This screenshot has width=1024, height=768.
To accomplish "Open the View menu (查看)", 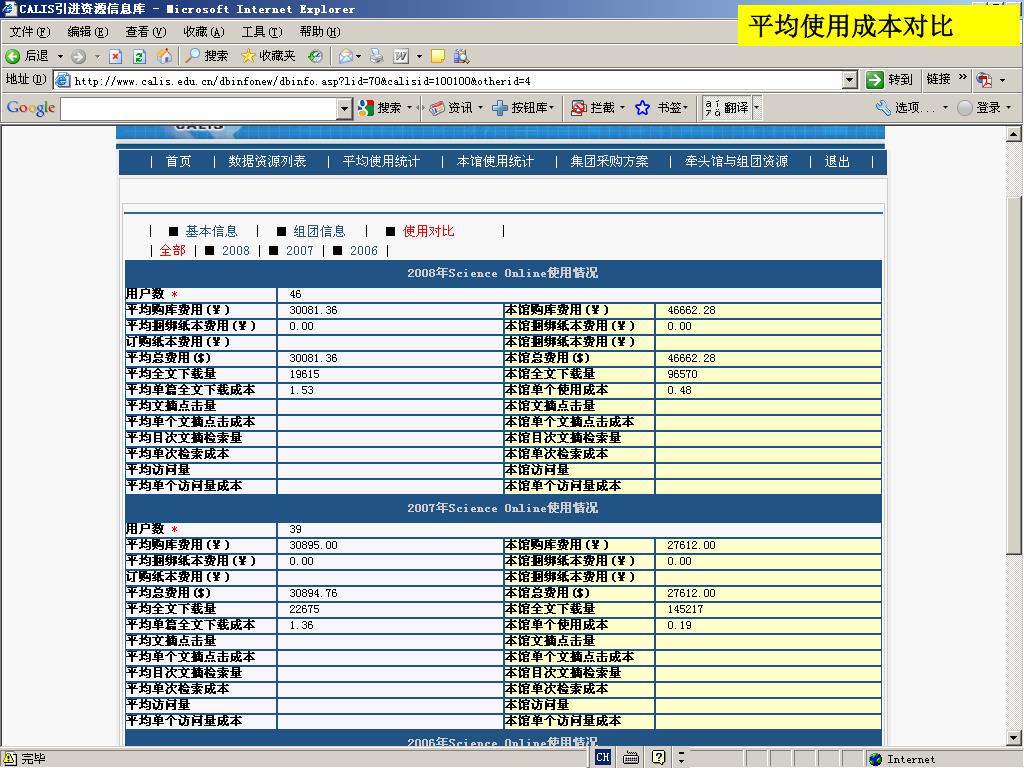I will (x=146, y=32).
